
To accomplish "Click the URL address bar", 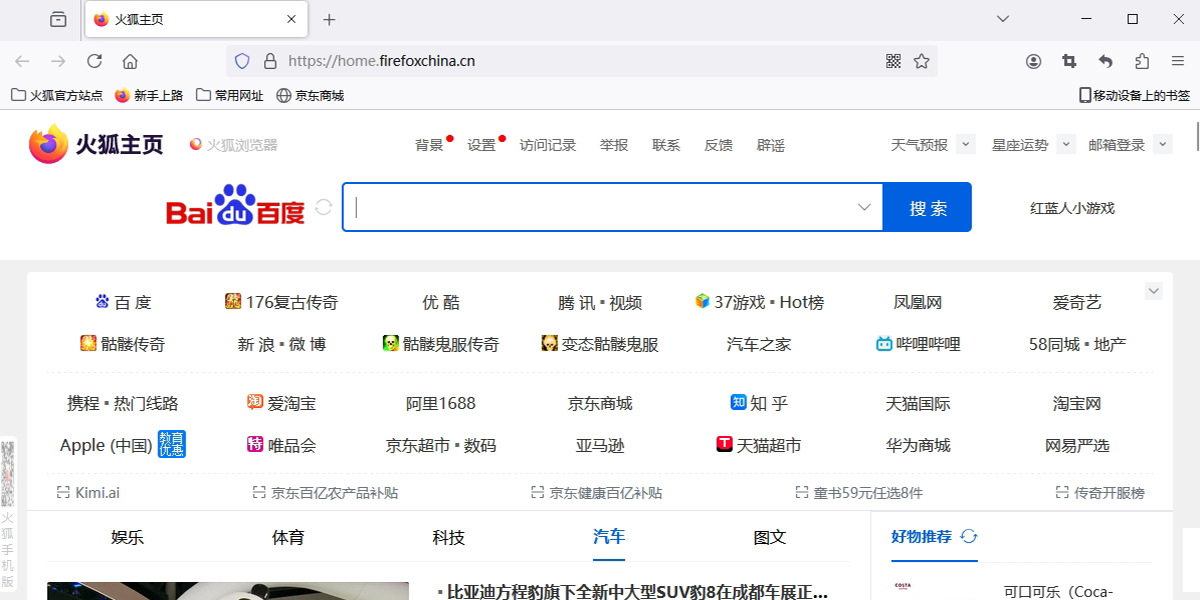I will pos(580,61).
